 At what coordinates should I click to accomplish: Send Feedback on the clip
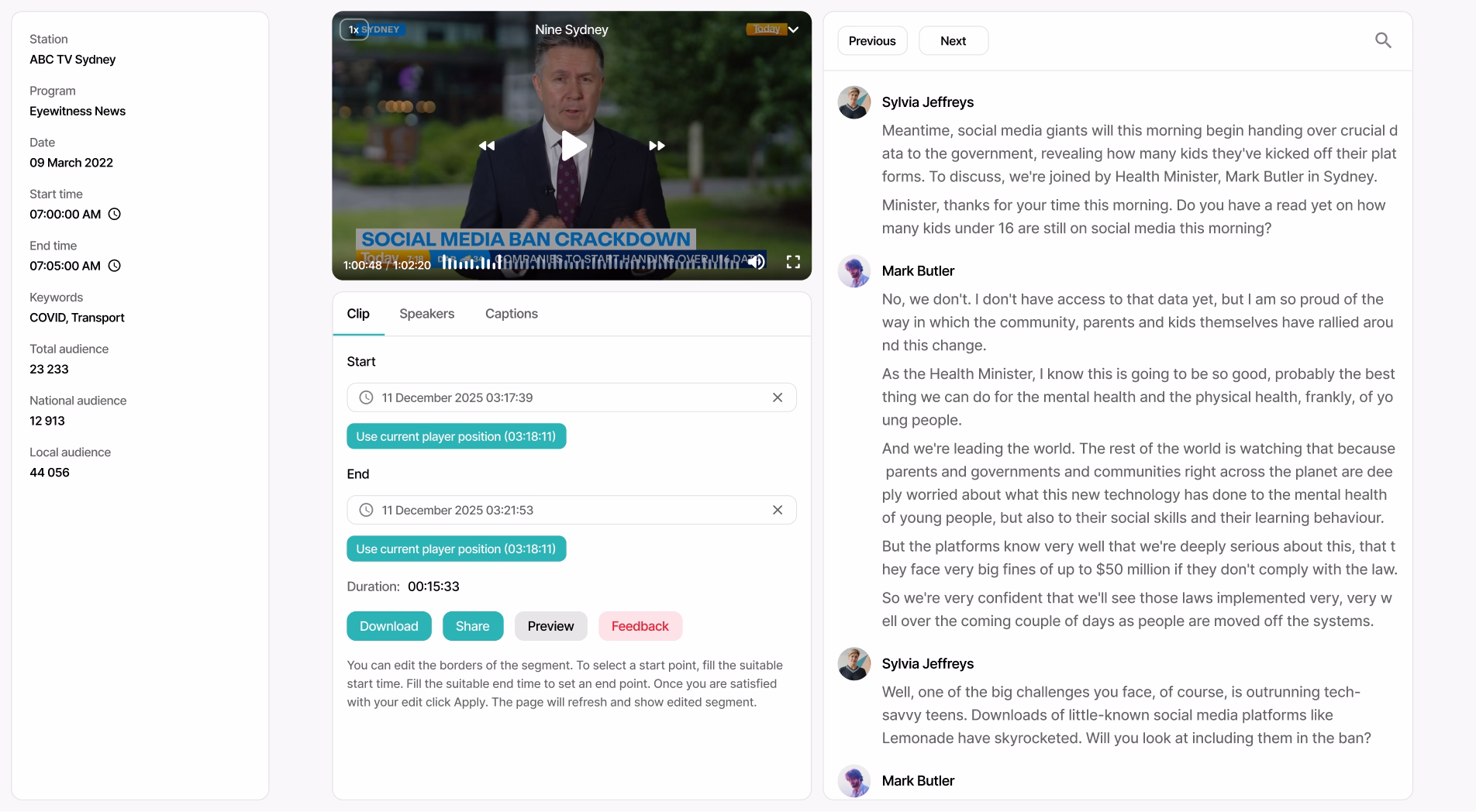tap(640, 626)
